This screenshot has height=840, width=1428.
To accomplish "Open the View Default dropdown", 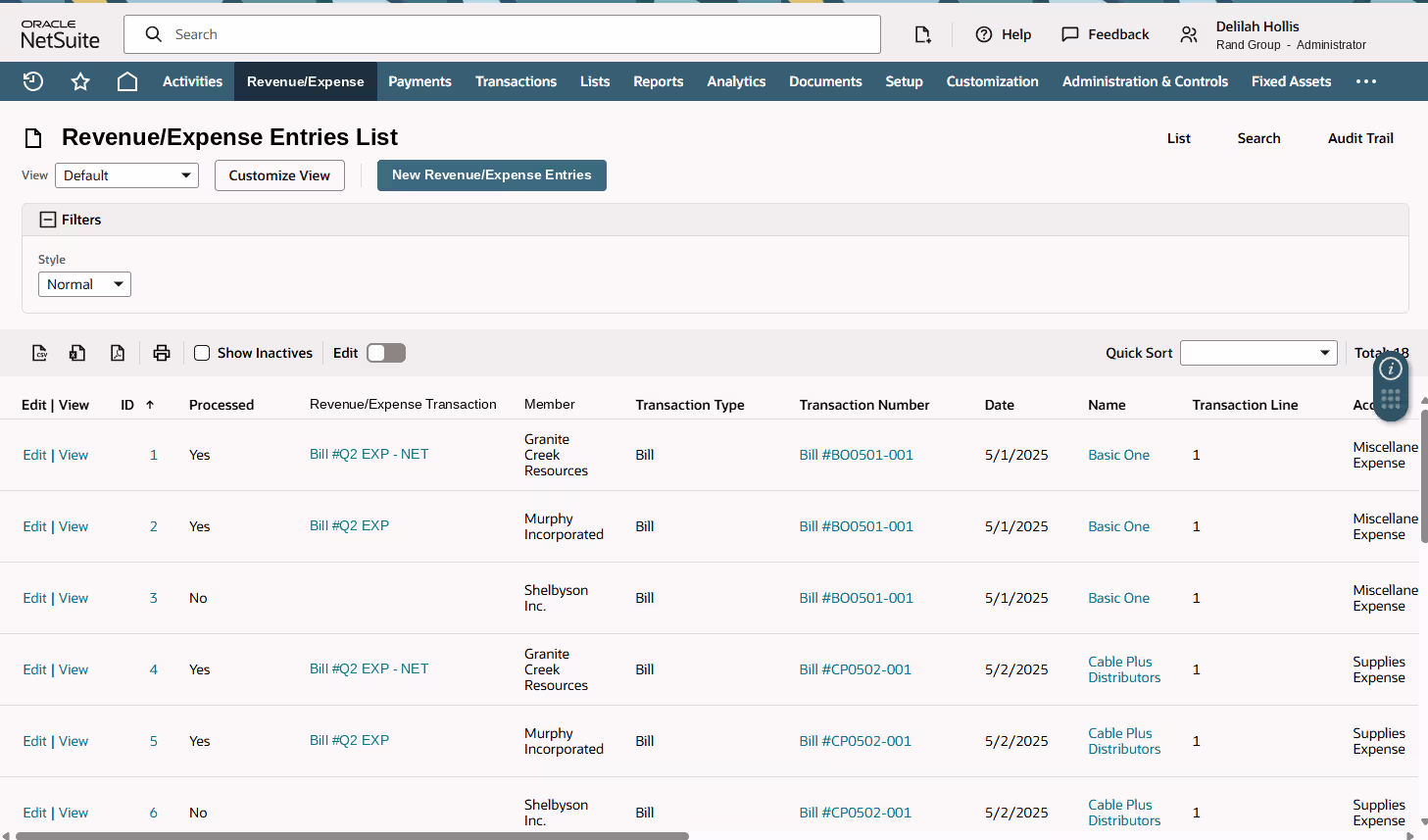I will (127, 175).
